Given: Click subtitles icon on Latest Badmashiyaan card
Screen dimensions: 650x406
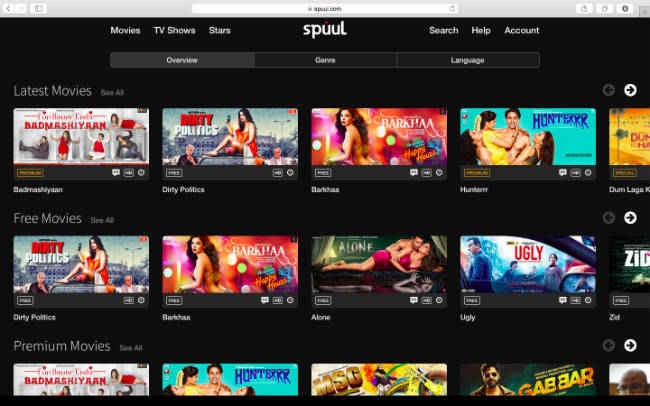Looking at the screenshot, I should pyautogui.click(x=116, y=173).
